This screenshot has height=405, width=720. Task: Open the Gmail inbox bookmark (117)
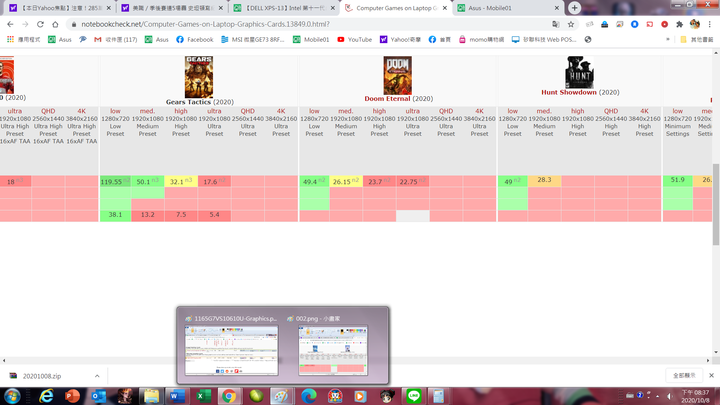pyautogui.click(x=116, y=39)
